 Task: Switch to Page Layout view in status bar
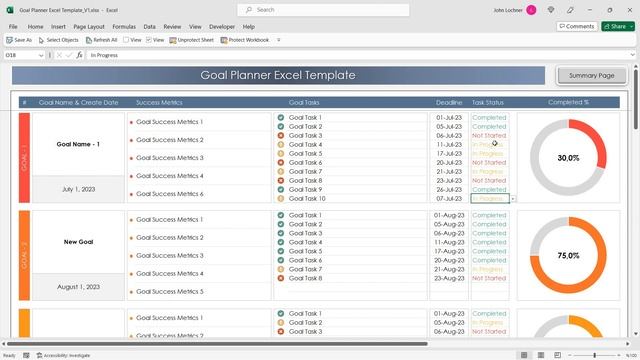pos(541,355)
